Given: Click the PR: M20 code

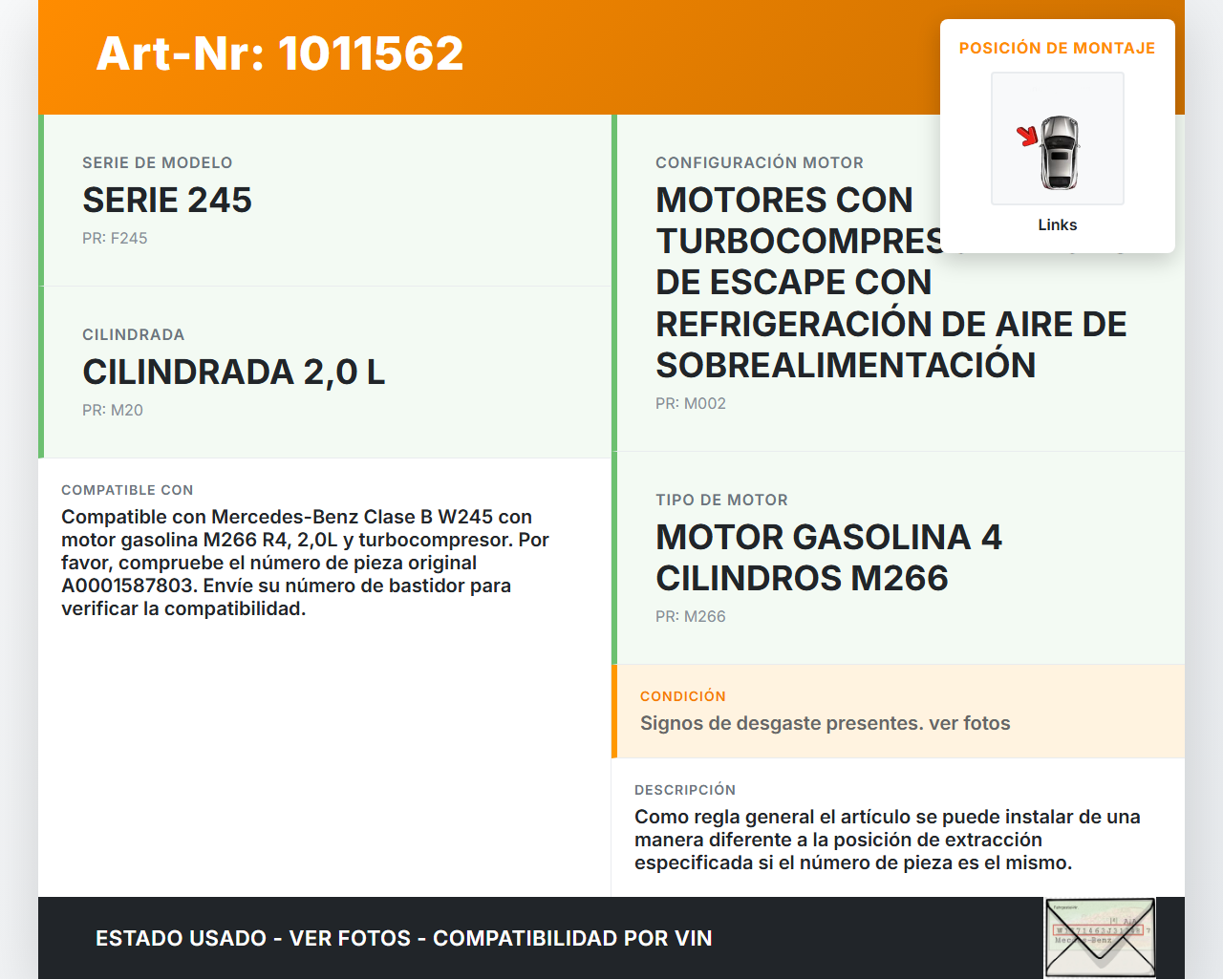Looking at the screenshot, I should pyautogui.click(x=113, y=410).
